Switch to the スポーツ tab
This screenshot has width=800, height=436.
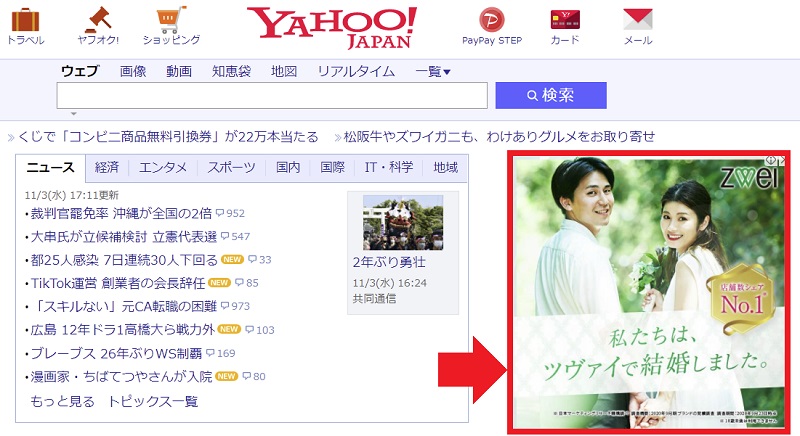click(232, 167)
